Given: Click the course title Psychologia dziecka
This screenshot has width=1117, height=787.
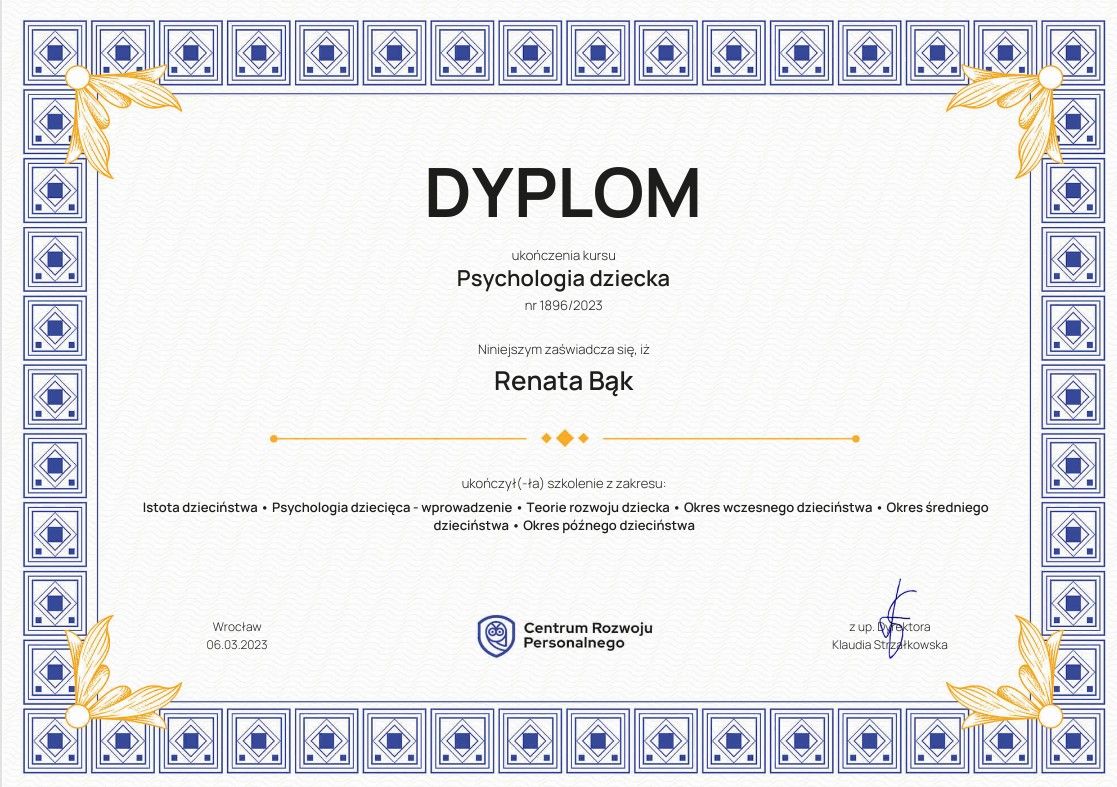Looking at the screenshot, I should [563, 278].
